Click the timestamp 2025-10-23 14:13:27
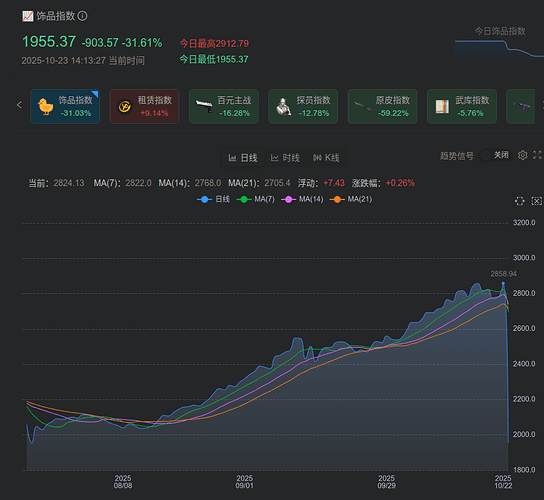 [x=63, y=61]
